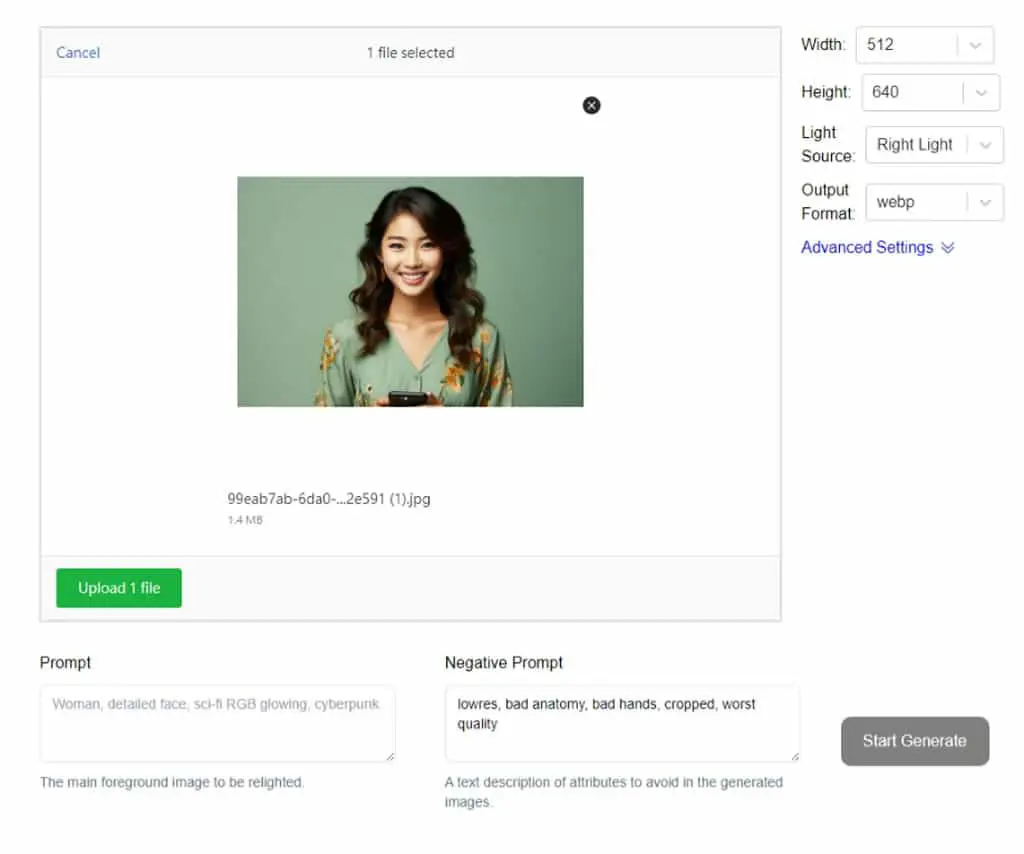Focus the Prompt text area
Screen dimensions: 1024x854
tap(217, 723)
